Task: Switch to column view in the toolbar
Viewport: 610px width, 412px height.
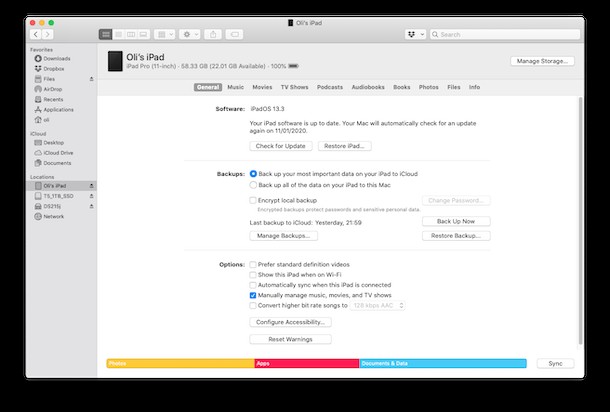Action: click(x=131, y=35)
